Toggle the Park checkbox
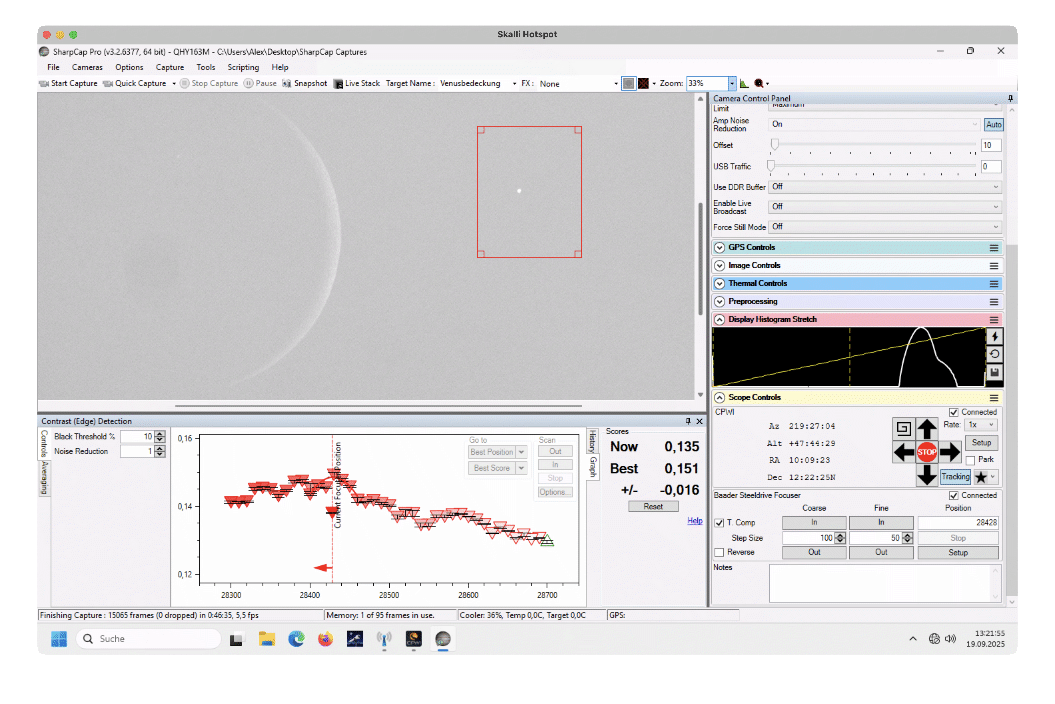 coord(970,460)
